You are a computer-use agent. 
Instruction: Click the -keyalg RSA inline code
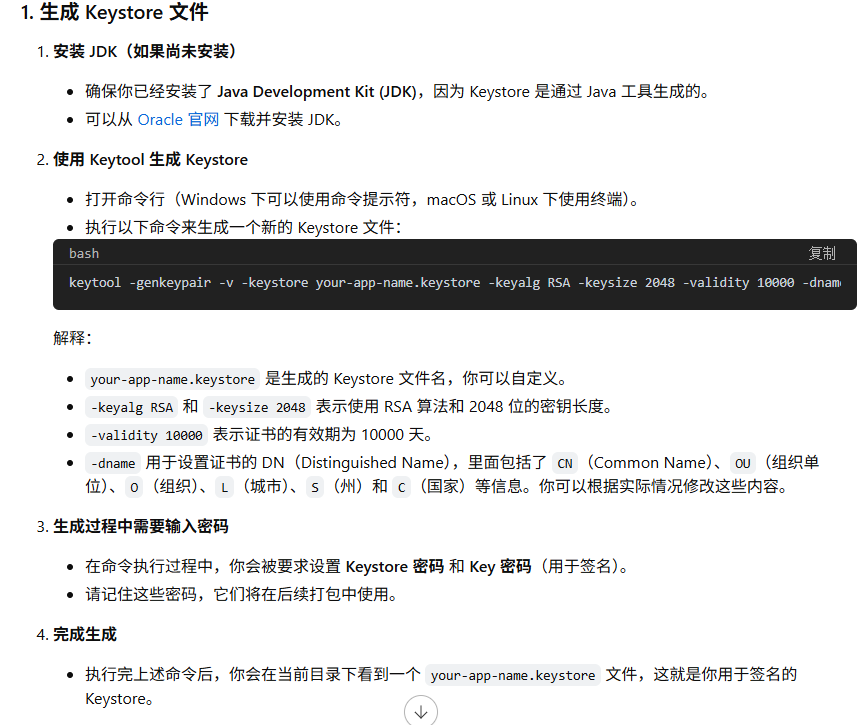[131, 407]
